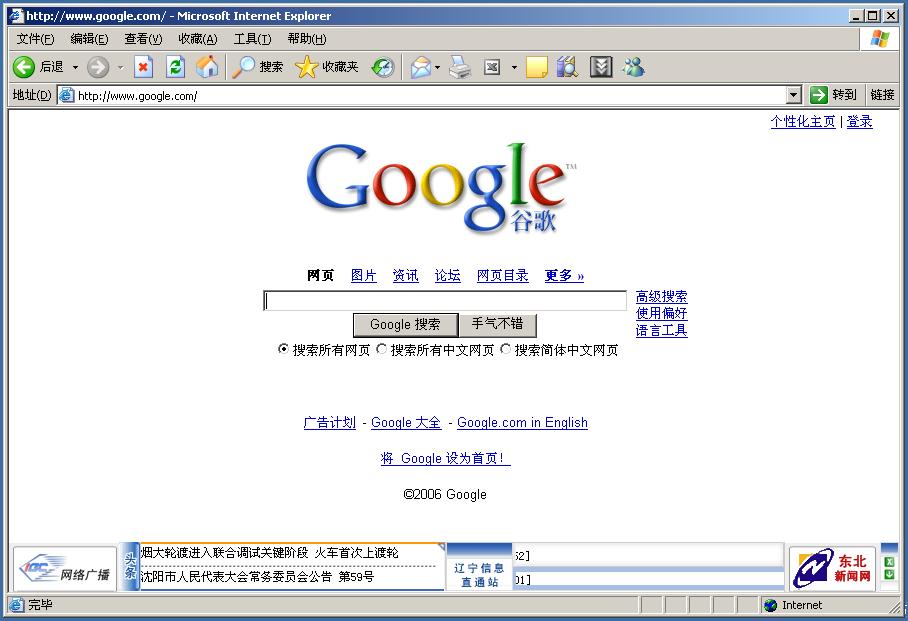This screenshot has height=621, width=908.
Task: Click the green Back arrow button
Action: click(x=24, y=67)
